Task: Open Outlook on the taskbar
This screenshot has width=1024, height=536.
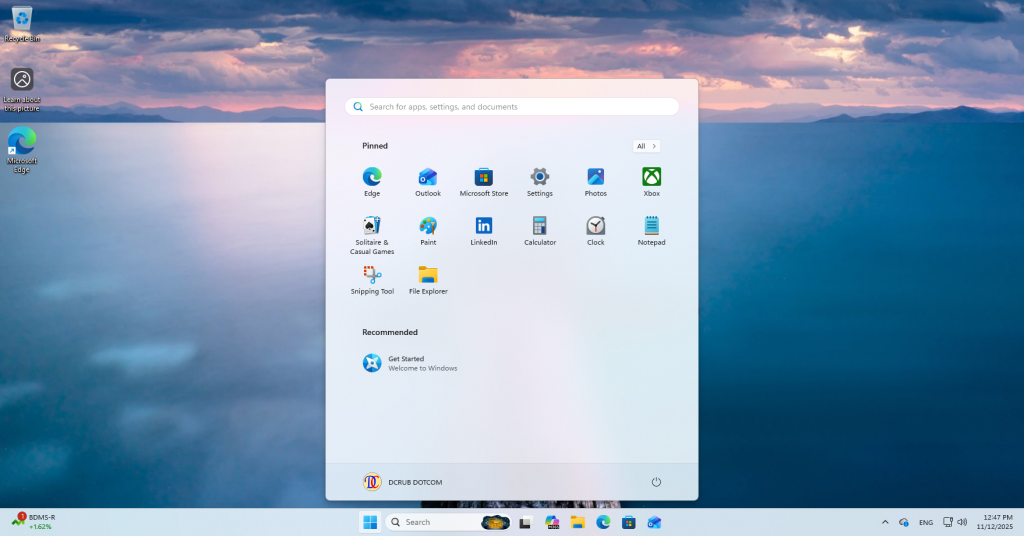Action: tap(654, 522)
